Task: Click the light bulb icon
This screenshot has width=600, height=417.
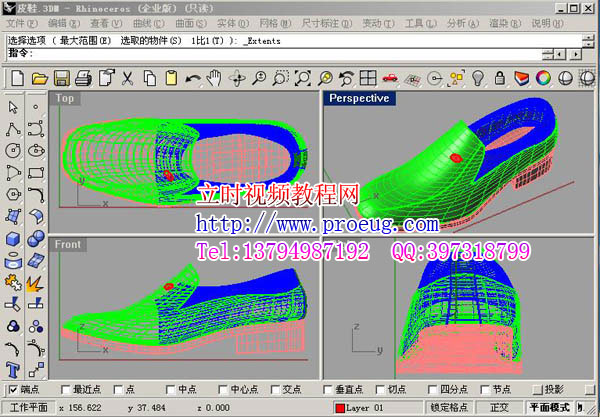Action: click(x=478, y=78)
